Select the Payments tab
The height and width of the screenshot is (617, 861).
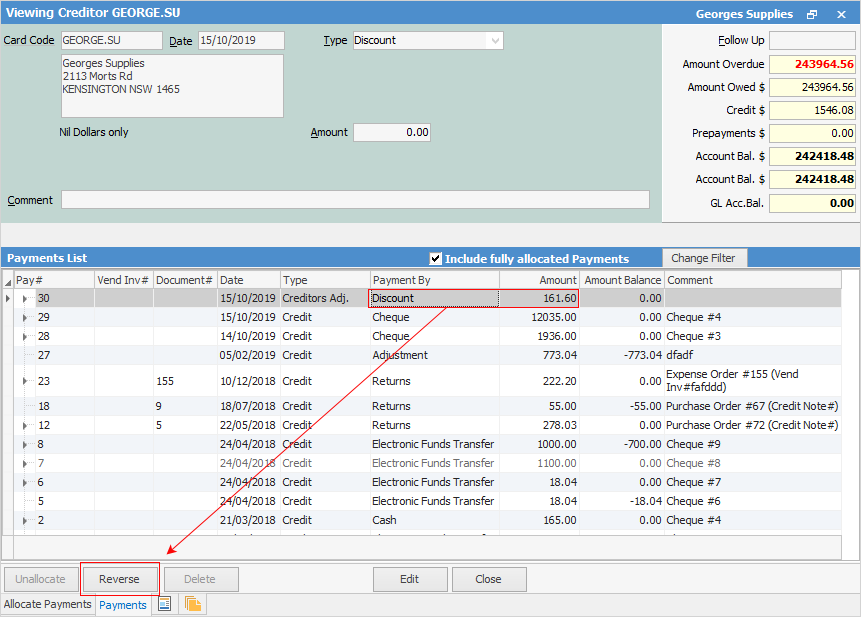point(122,605)
